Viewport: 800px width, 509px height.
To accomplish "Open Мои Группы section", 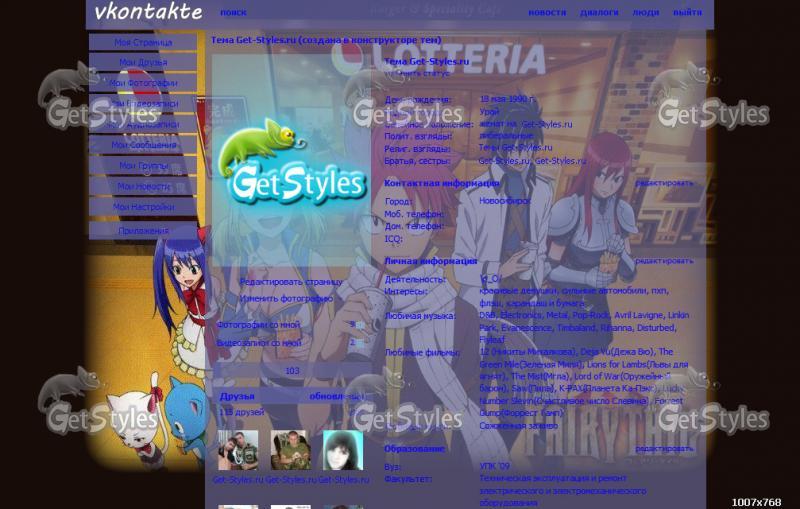I will (143, 166).
